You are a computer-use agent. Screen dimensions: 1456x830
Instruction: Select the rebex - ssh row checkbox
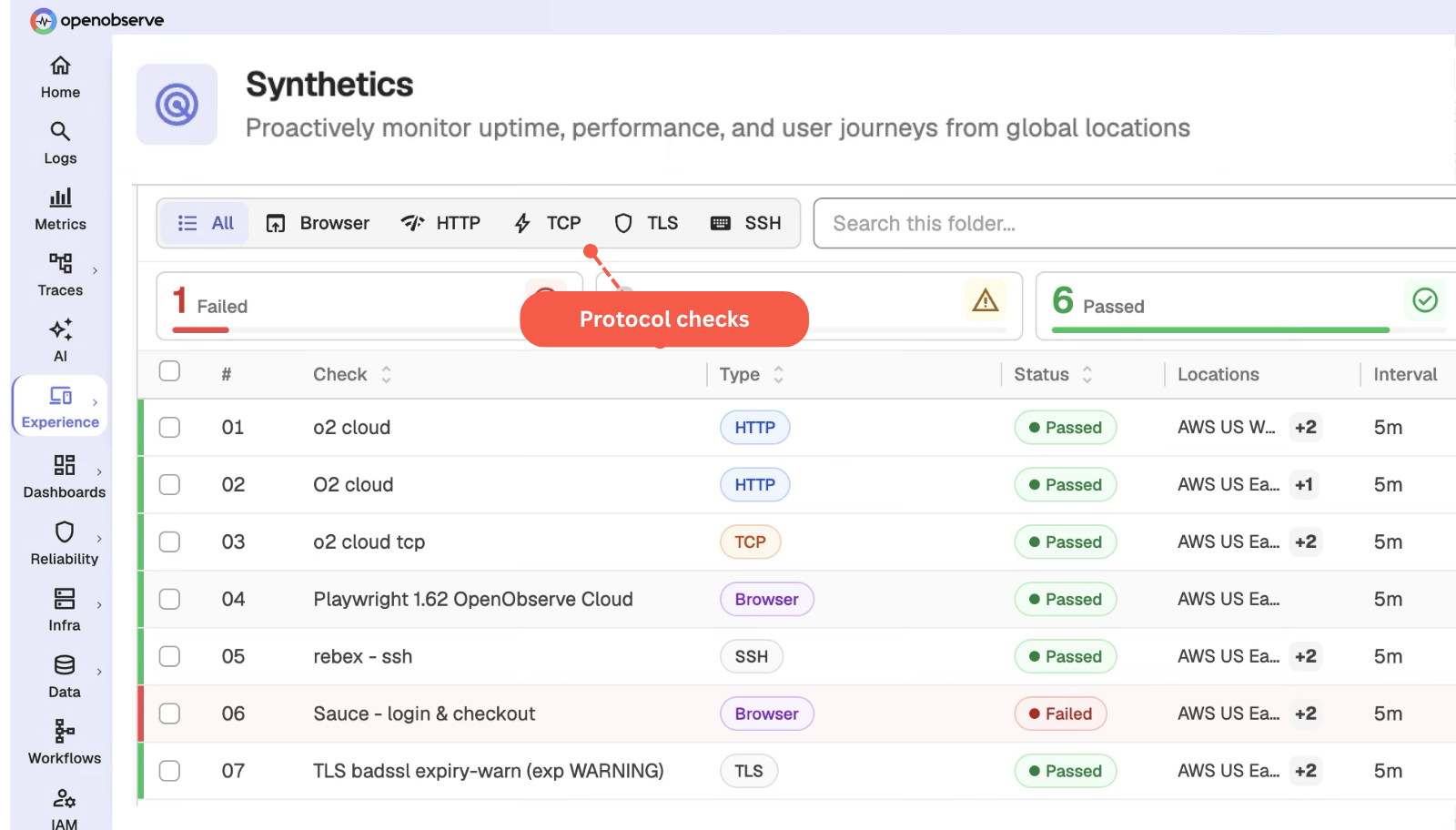(x=169, y=657)
